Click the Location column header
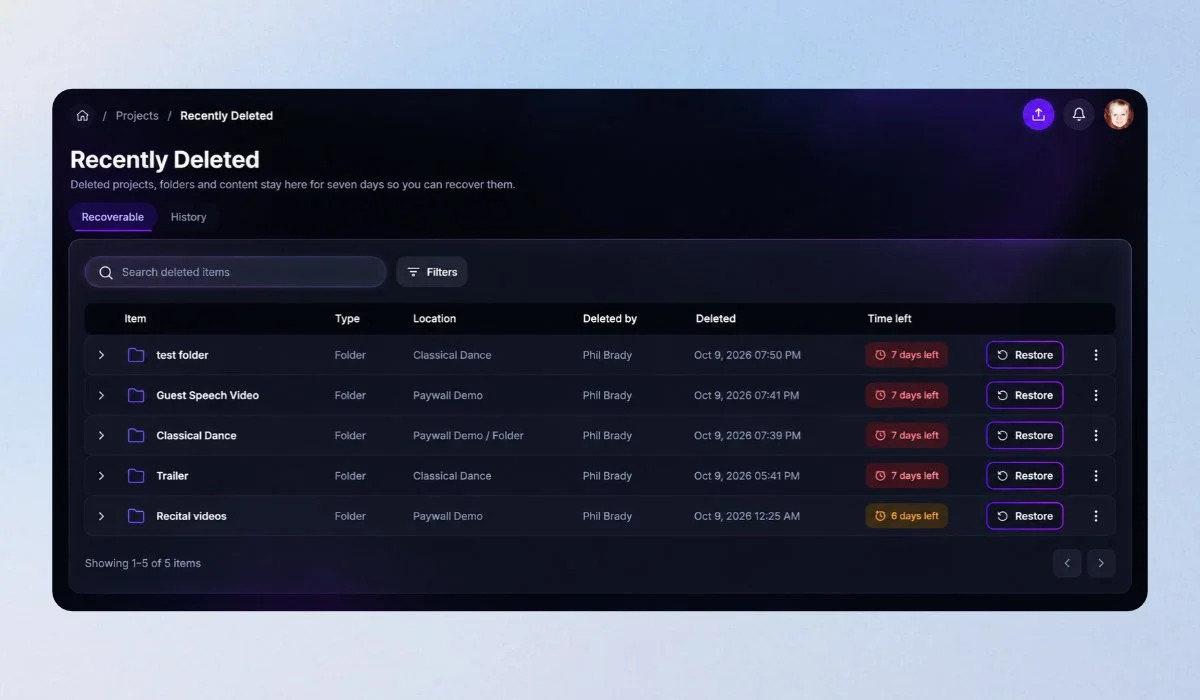Viewport: 1200px width, 700px height. 434,319
